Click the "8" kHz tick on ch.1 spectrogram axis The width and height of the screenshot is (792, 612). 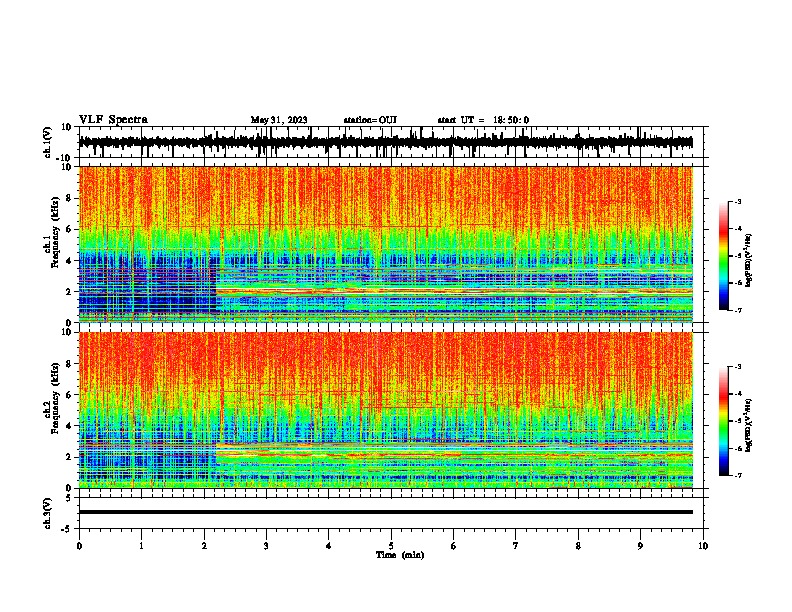click(69, 198)
